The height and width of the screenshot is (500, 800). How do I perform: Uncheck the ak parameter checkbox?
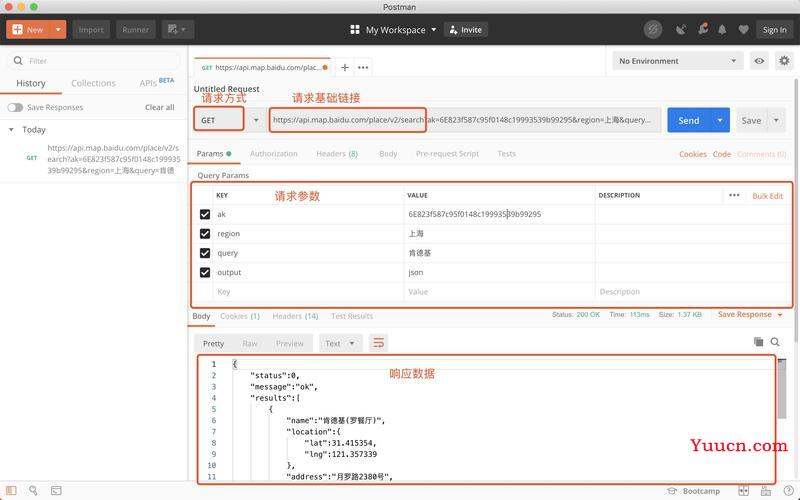pyautogui.click(x=205, y=214)
